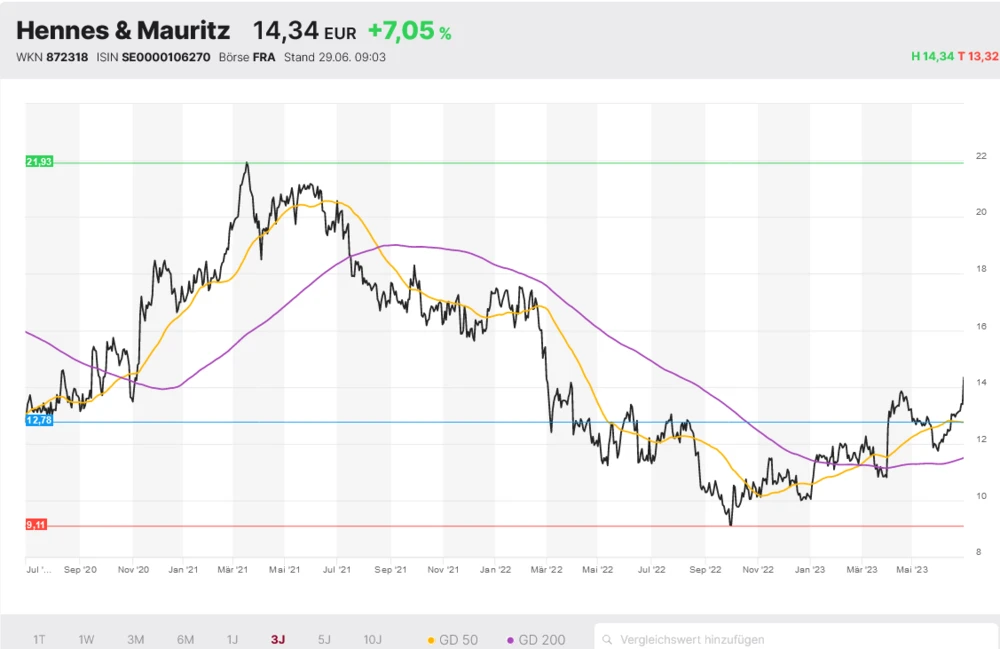Select the active 3J time range
The image size is (1000, 649).
pyautogui.click(x=278, y=639)
